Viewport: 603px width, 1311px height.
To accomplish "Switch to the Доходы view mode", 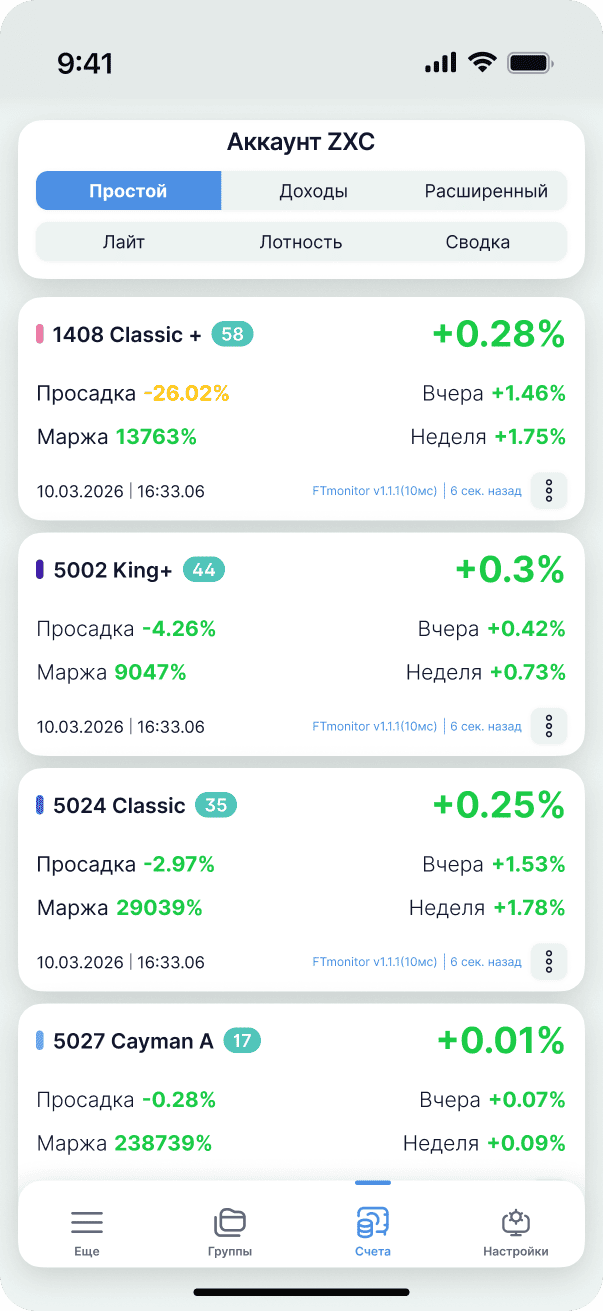I will 313,191.
